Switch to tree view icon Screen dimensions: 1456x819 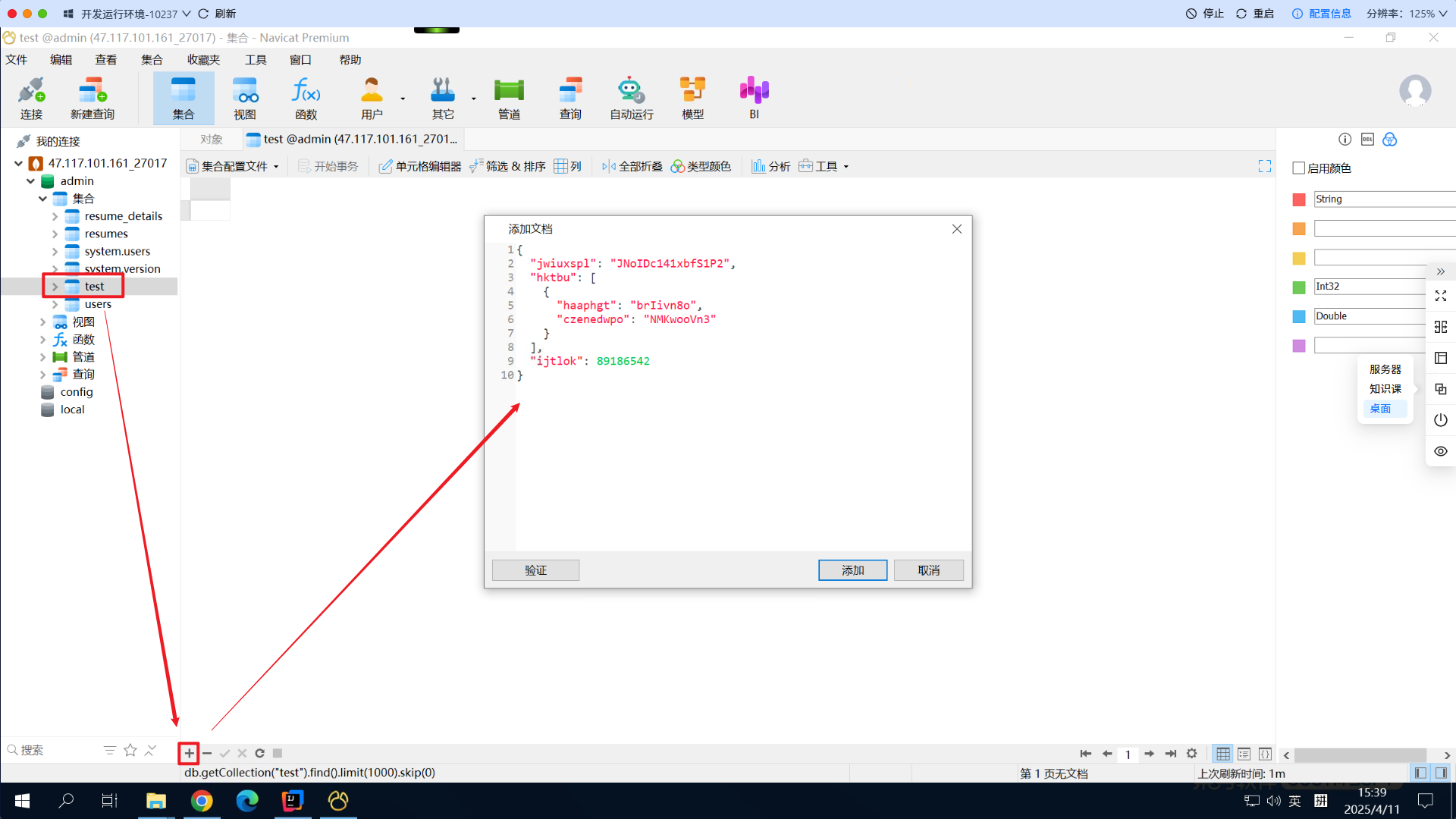point(1244,754)
